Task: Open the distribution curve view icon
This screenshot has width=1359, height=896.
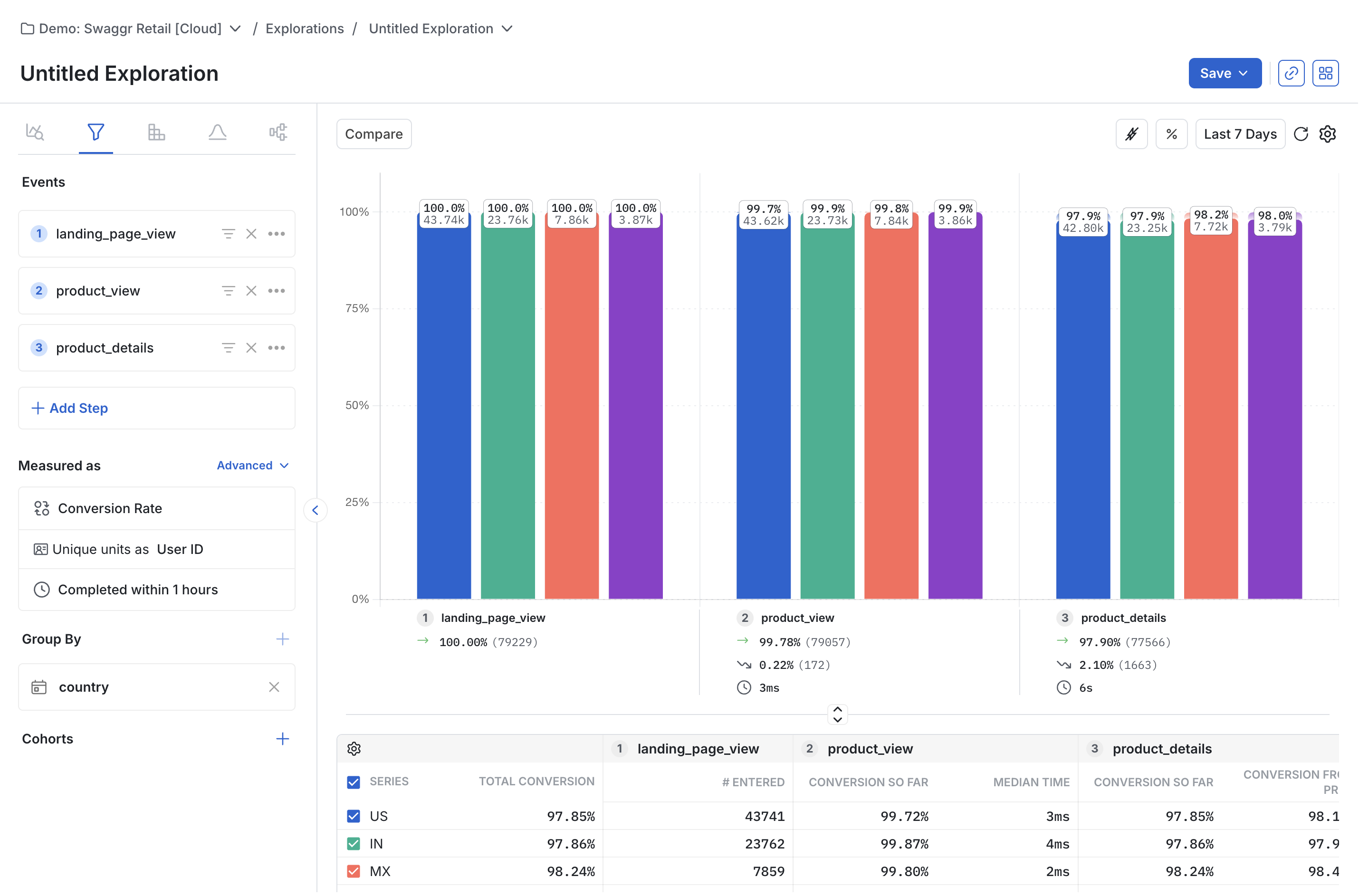Action: pyautogui.click(x=217, y=132)
